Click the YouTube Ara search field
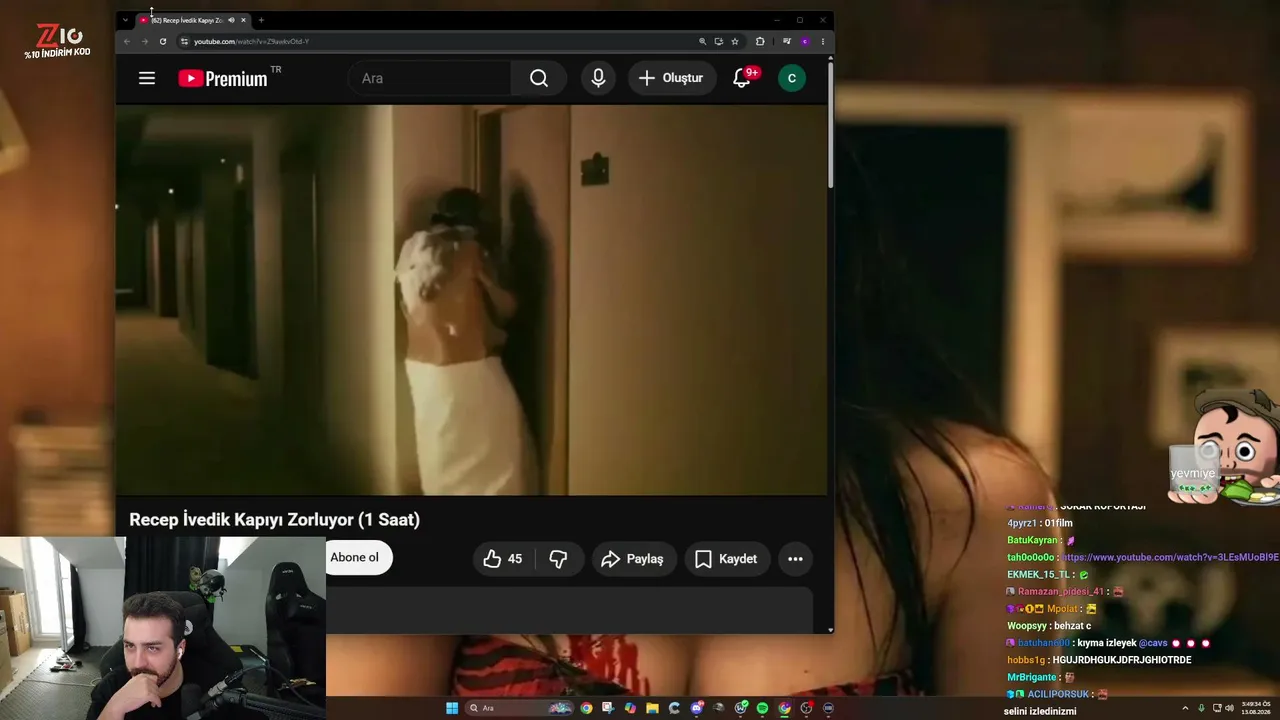The width and height of the screenshot is (1280, 720). click(x=430, y=78)
